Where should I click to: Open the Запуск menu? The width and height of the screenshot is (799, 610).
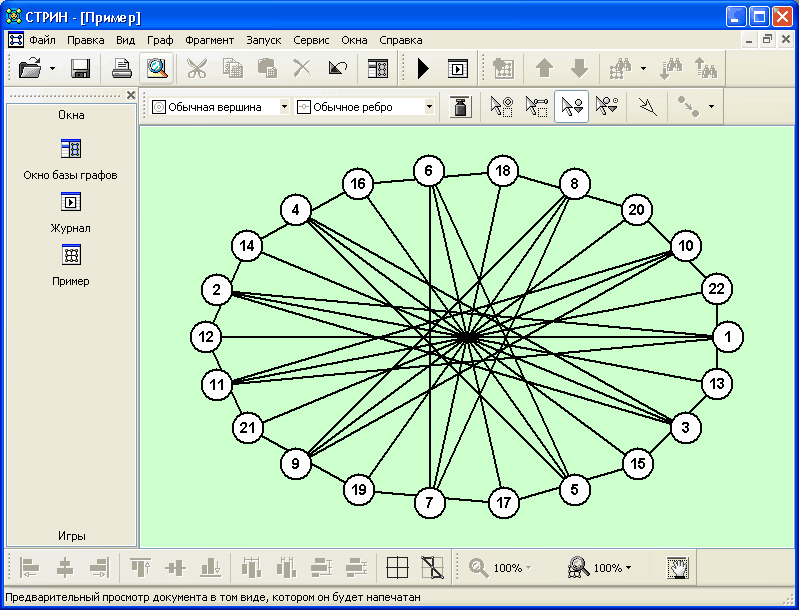[x=263, y=40]
